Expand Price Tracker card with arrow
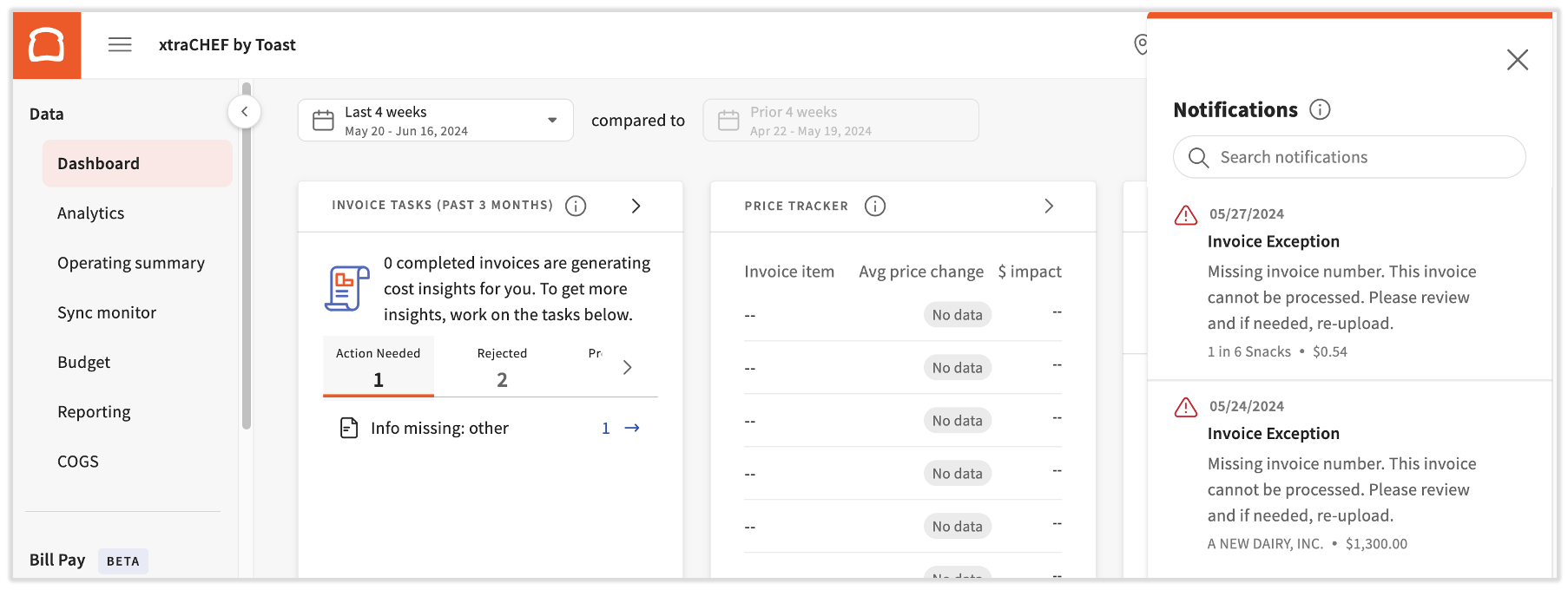 [1049, 206]
